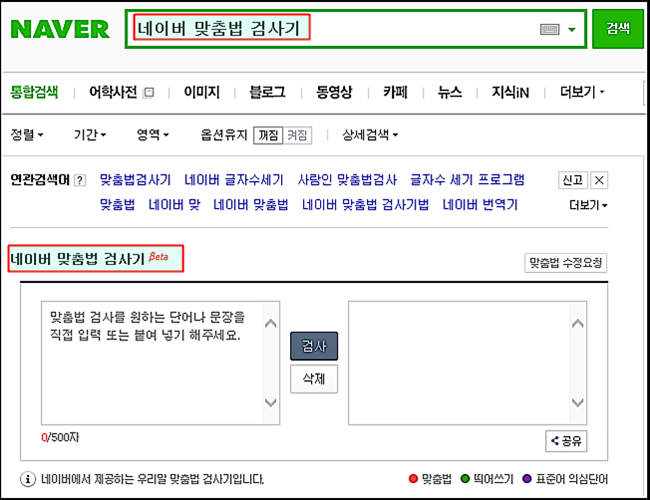Select the 통합검색 tab

[x=34, y=92]
